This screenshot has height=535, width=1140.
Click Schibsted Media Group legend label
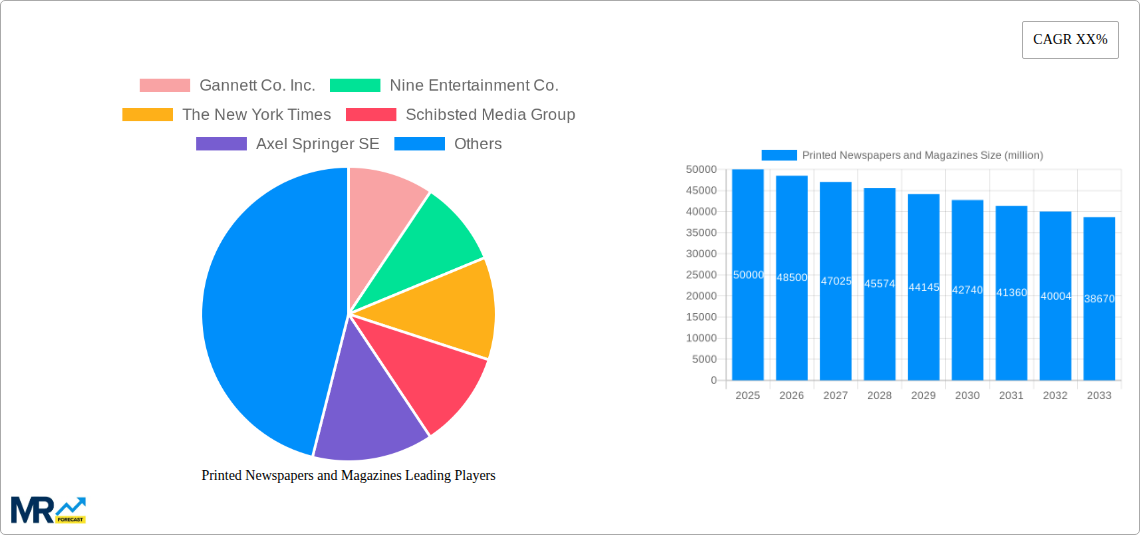tap(491, 115)
